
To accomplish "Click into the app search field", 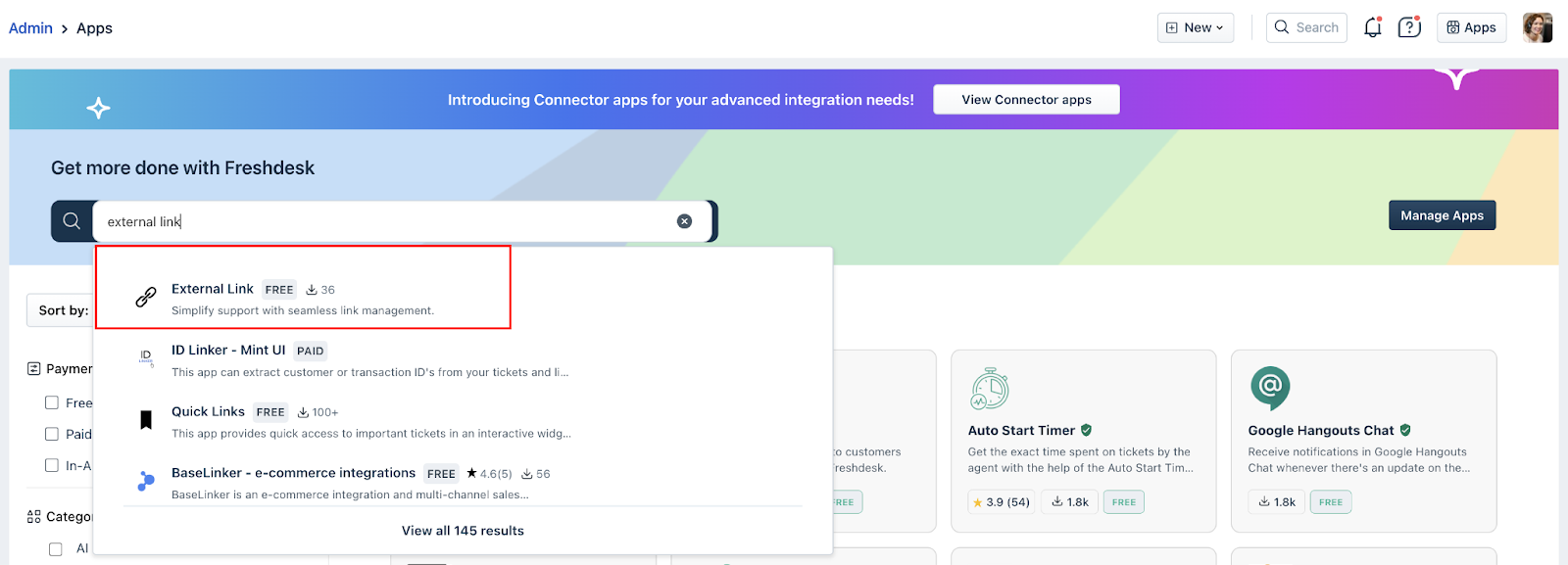I will (x=400, y=221).
